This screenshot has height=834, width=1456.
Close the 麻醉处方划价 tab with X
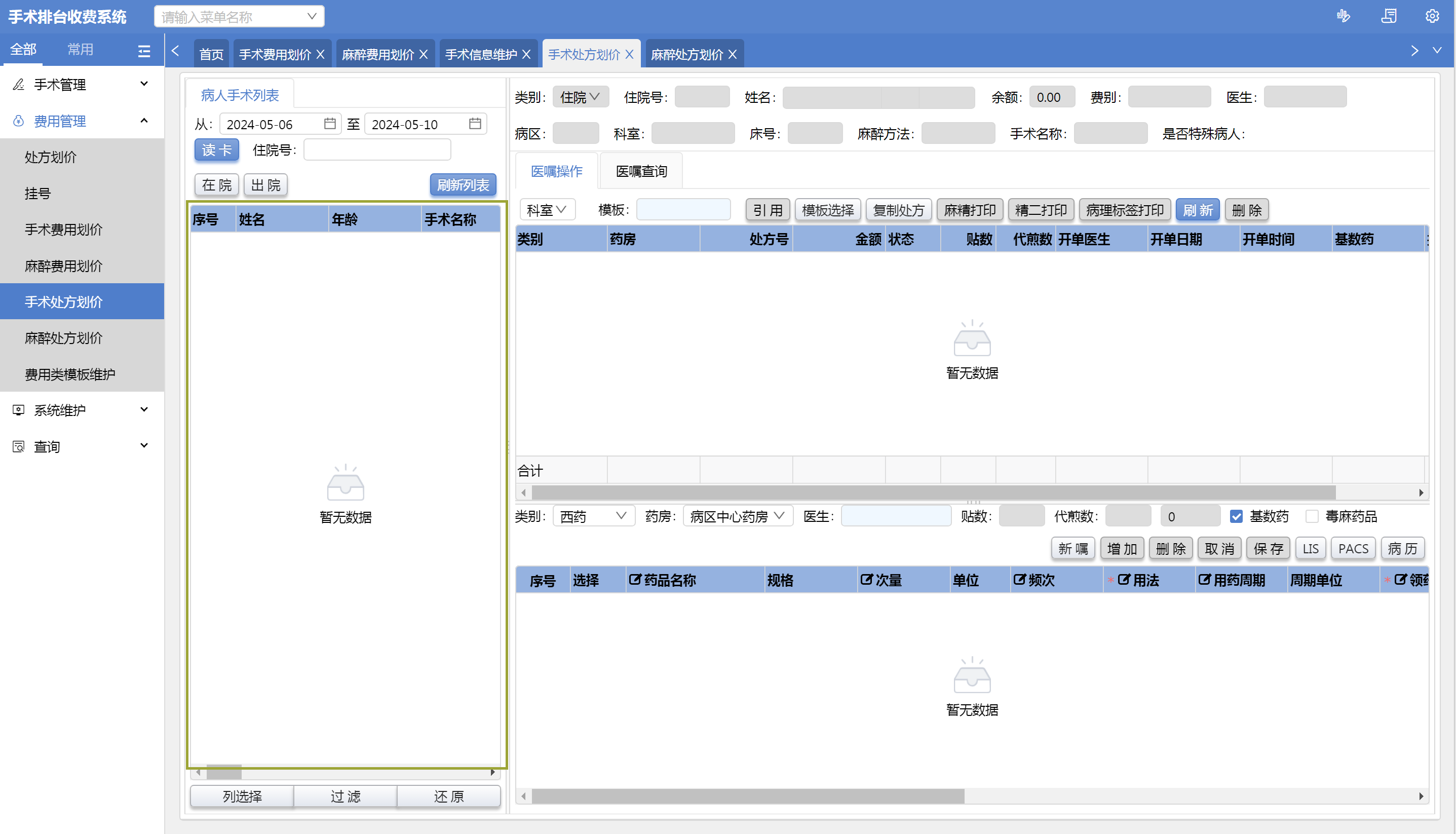732,54
